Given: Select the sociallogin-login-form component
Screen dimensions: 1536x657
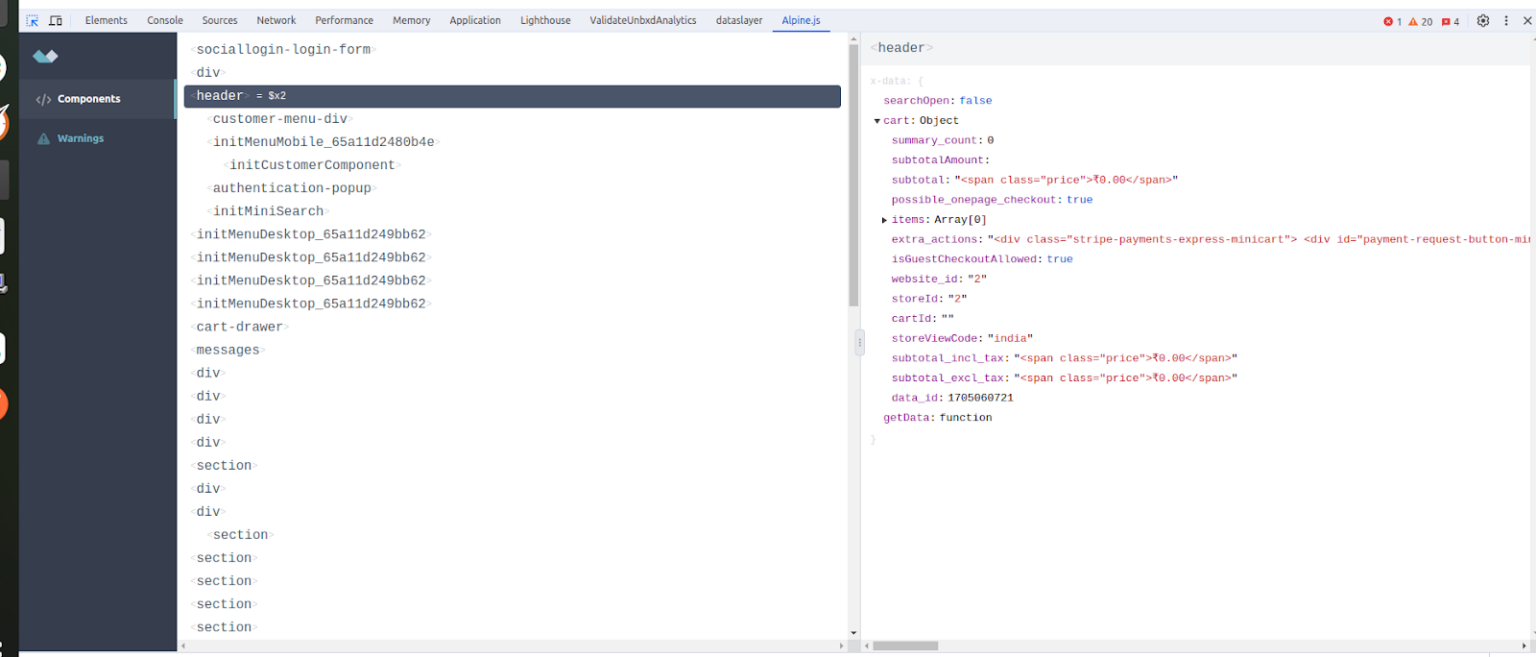Looking at the screenshot, I should coord(285,48).
